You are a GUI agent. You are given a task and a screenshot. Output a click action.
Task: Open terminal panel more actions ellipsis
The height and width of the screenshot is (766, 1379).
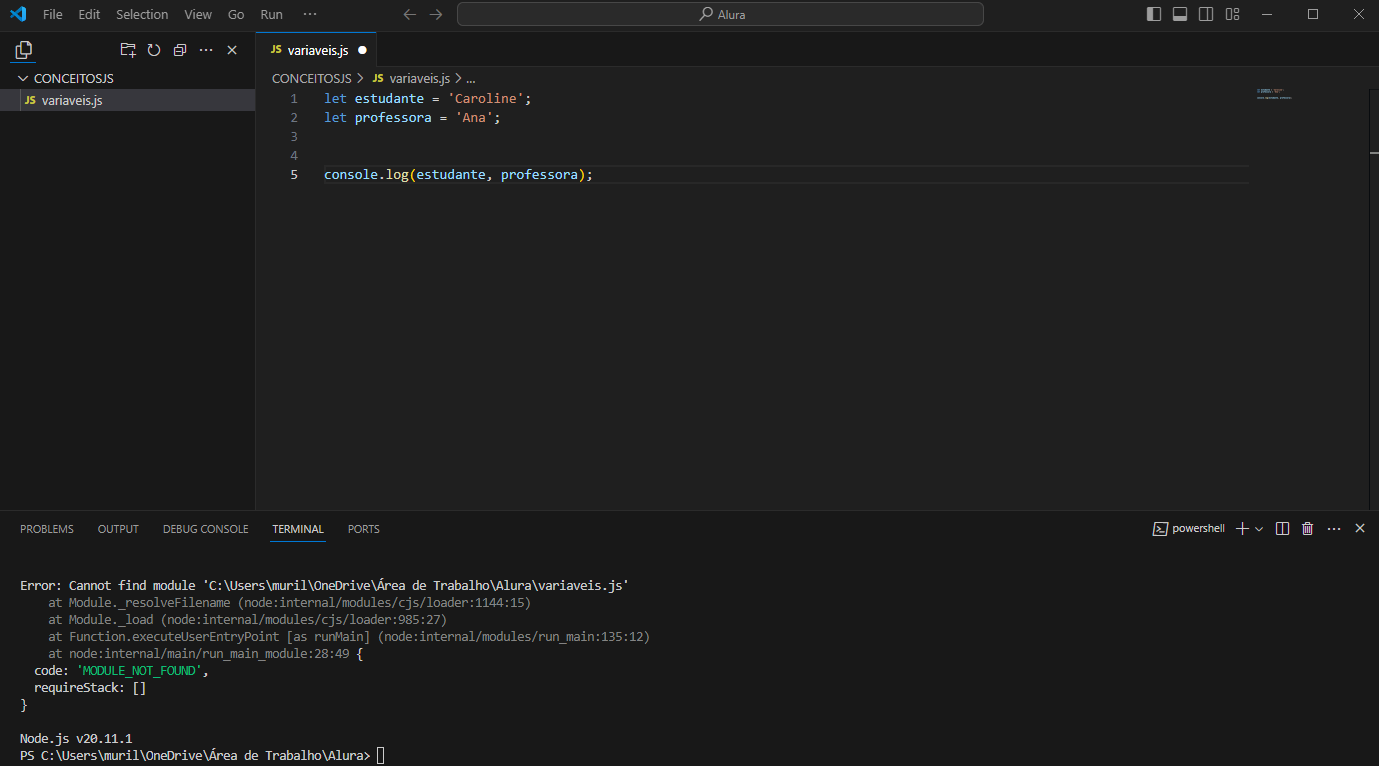point(1333,529)
